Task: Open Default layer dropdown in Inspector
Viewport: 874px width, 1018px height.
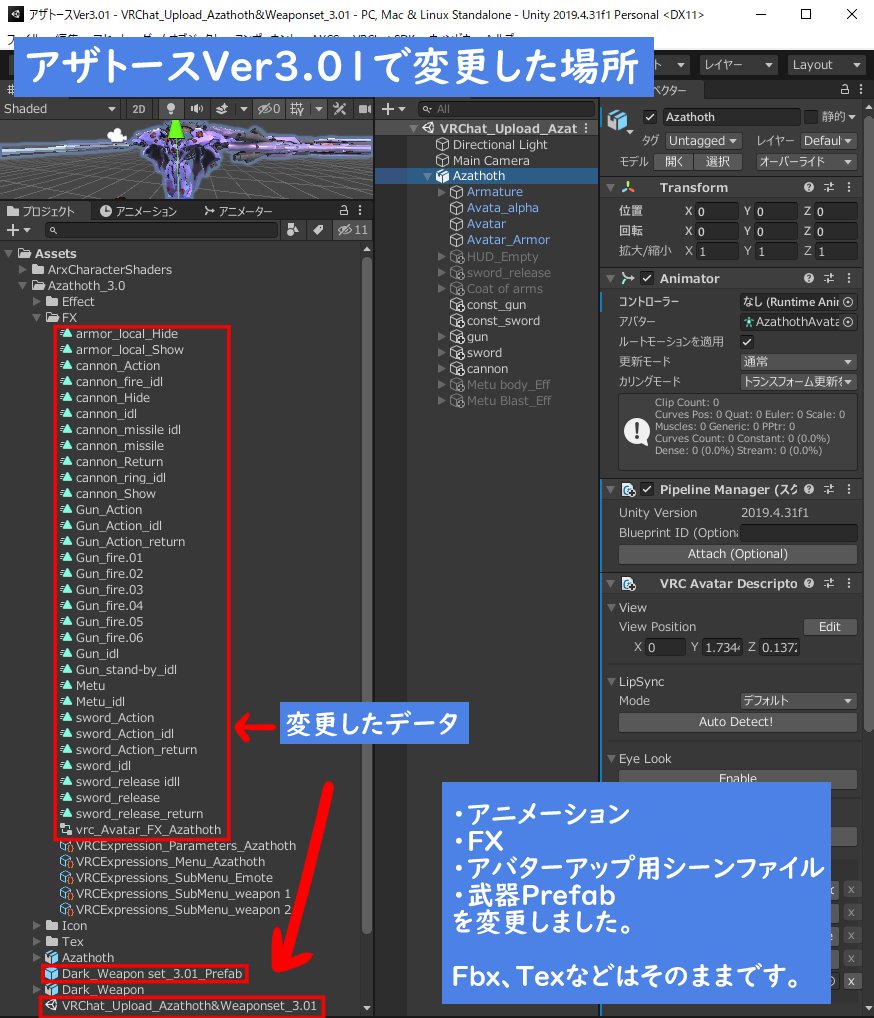Action: (829, 141)
